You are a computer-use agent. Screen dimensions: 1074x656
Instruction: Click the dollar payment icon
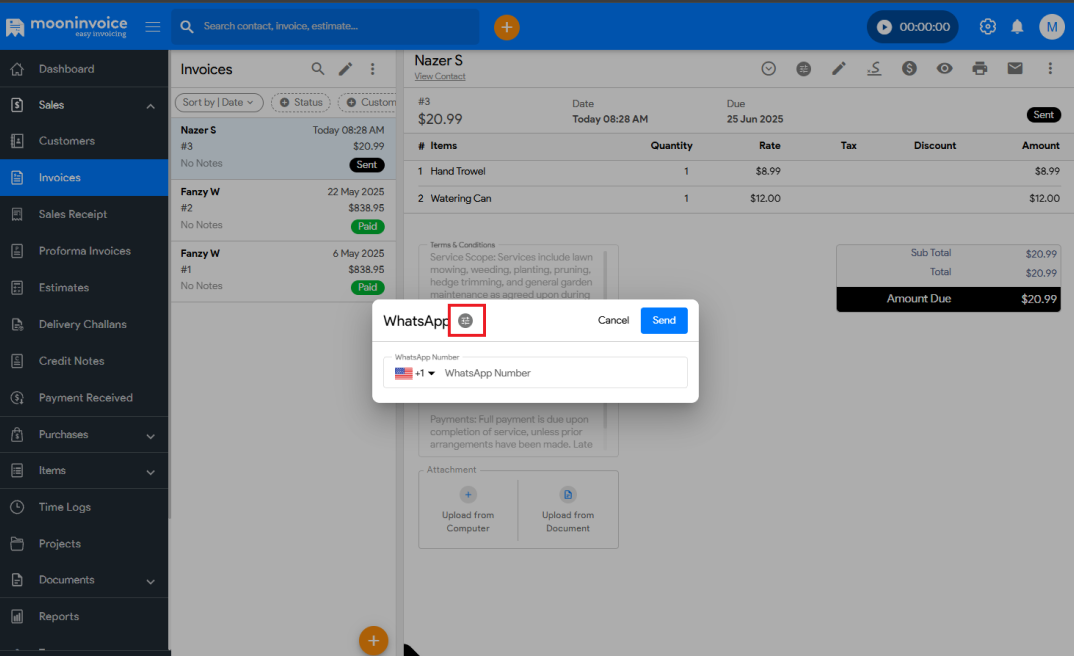[x=909, y=68]
